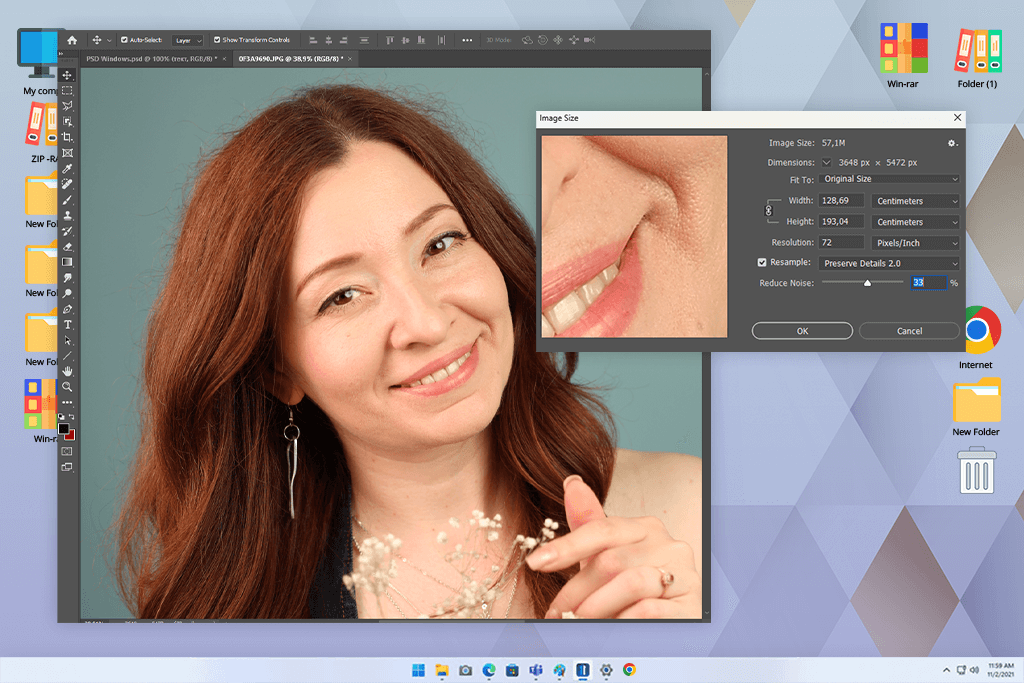
Task: Select the Horizontal Type tool
Action: click(x=67, y=325)
